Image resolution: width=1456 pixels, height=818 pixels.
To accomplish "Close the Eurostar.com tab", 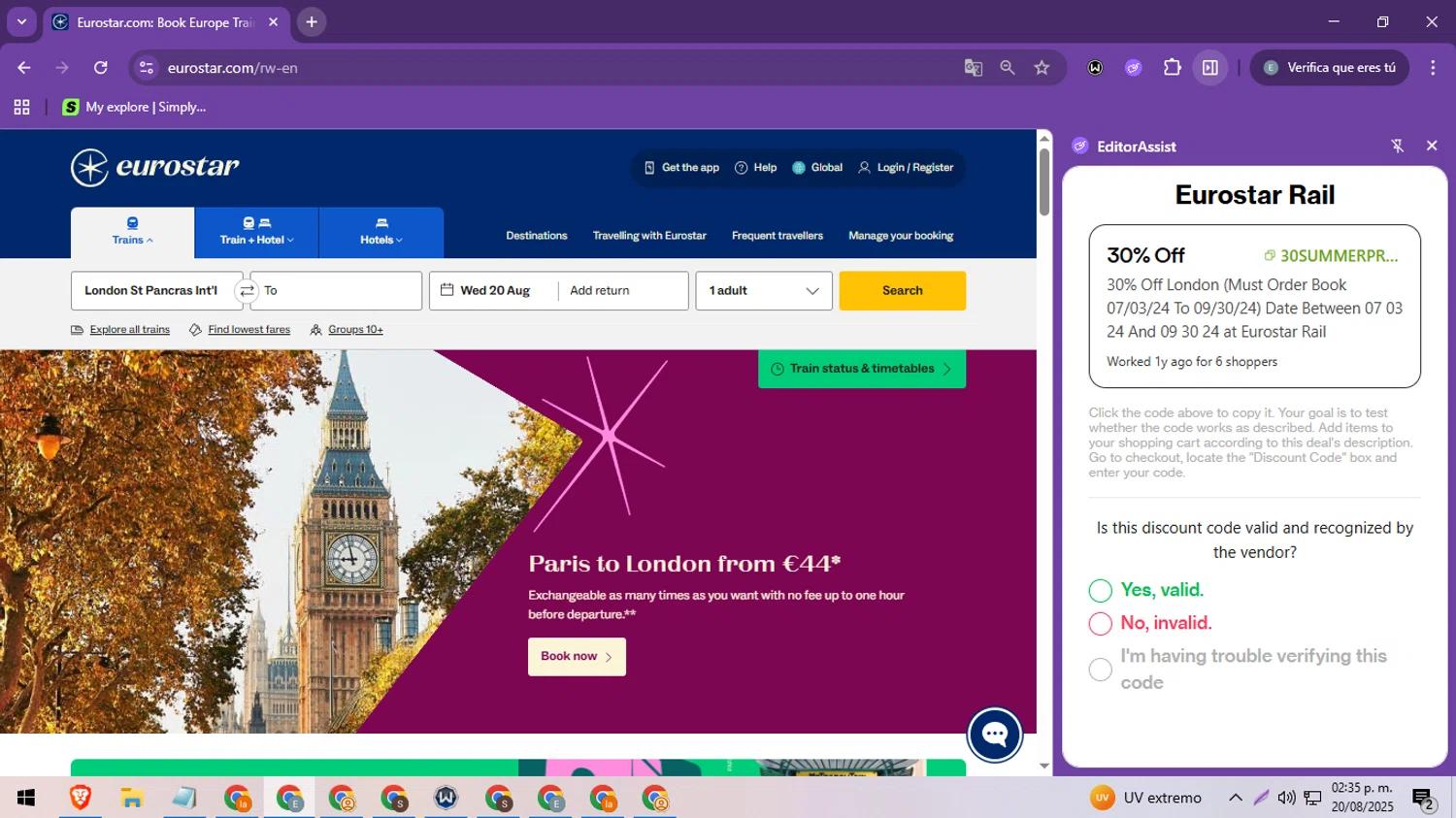I will (273, 21).
